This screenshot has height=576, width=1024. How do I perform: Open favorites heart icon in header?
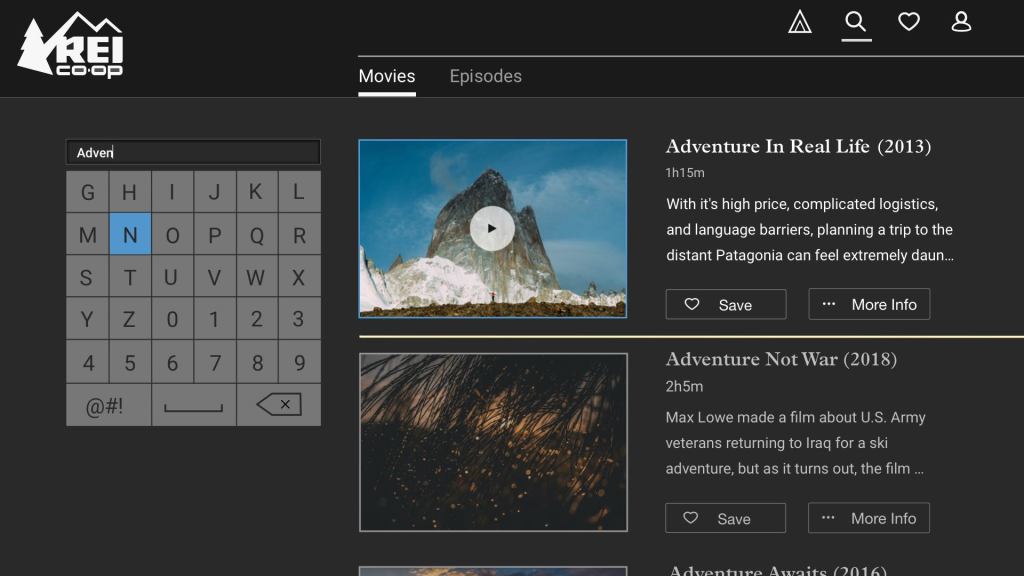click(x=908, y=22)
